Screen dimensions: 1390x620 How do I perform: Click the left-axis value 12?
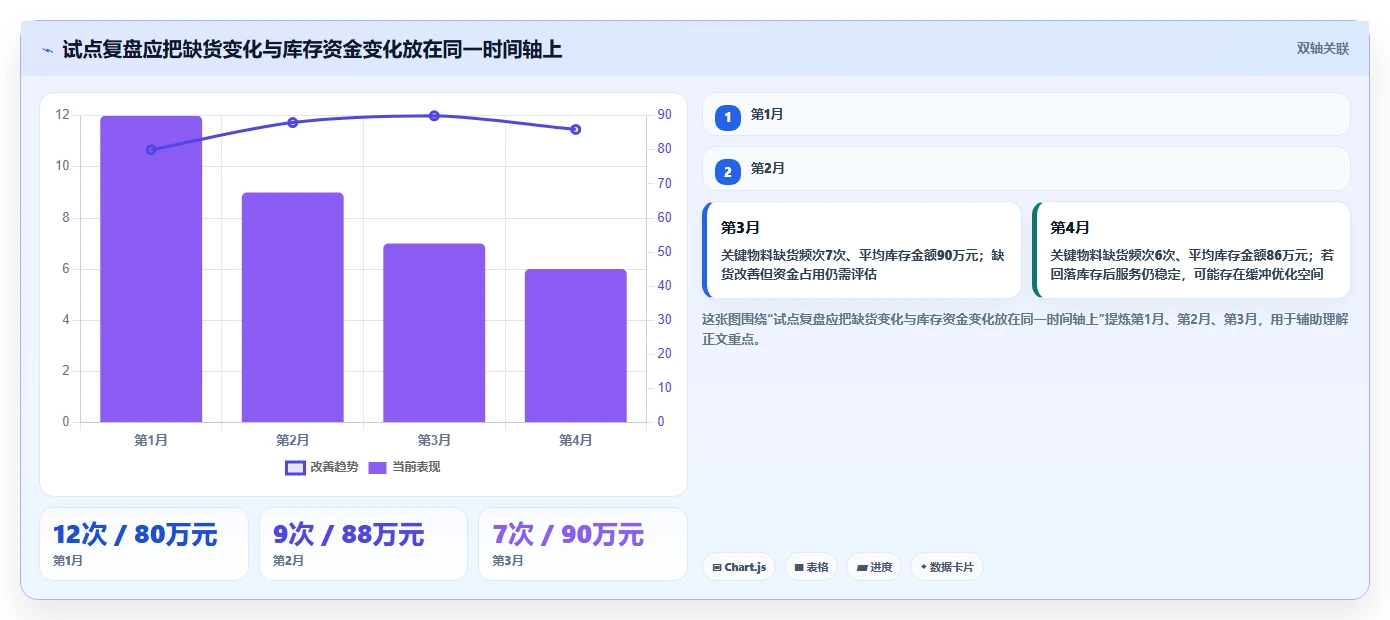pyautogui.click(x=63, y=115)
